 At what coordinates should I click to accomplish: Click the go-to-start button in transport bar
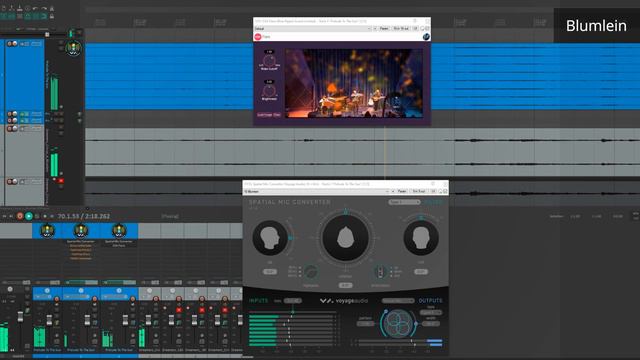tap(5, 216)
